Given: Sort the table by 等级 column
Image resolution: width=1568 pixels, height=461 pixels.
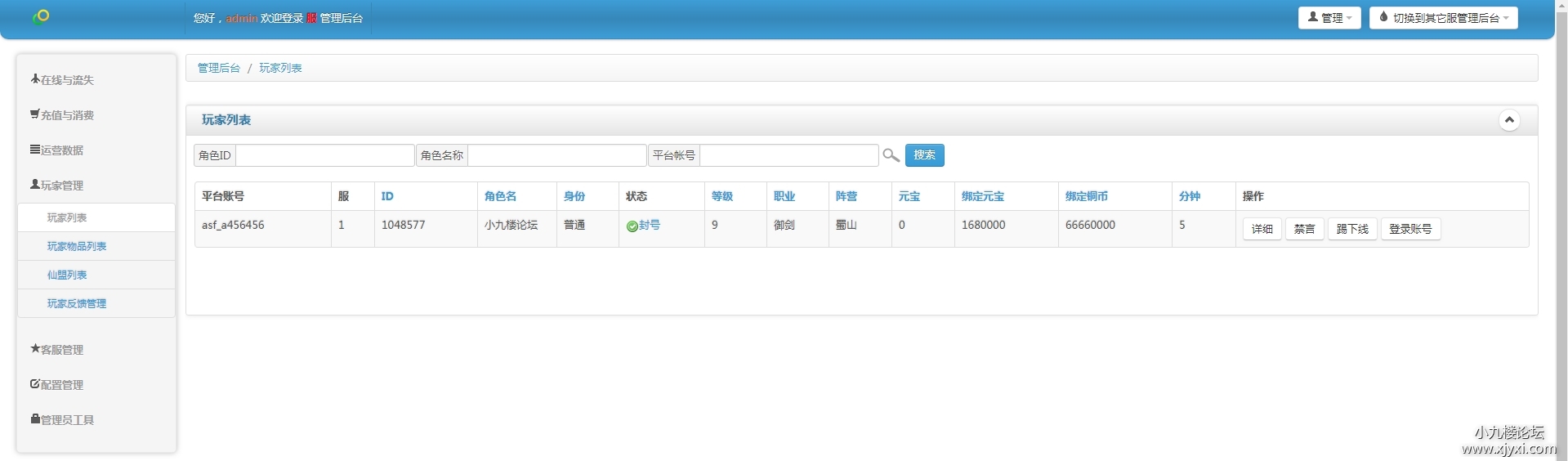Looking at the screenshot, I should point(721,196).
